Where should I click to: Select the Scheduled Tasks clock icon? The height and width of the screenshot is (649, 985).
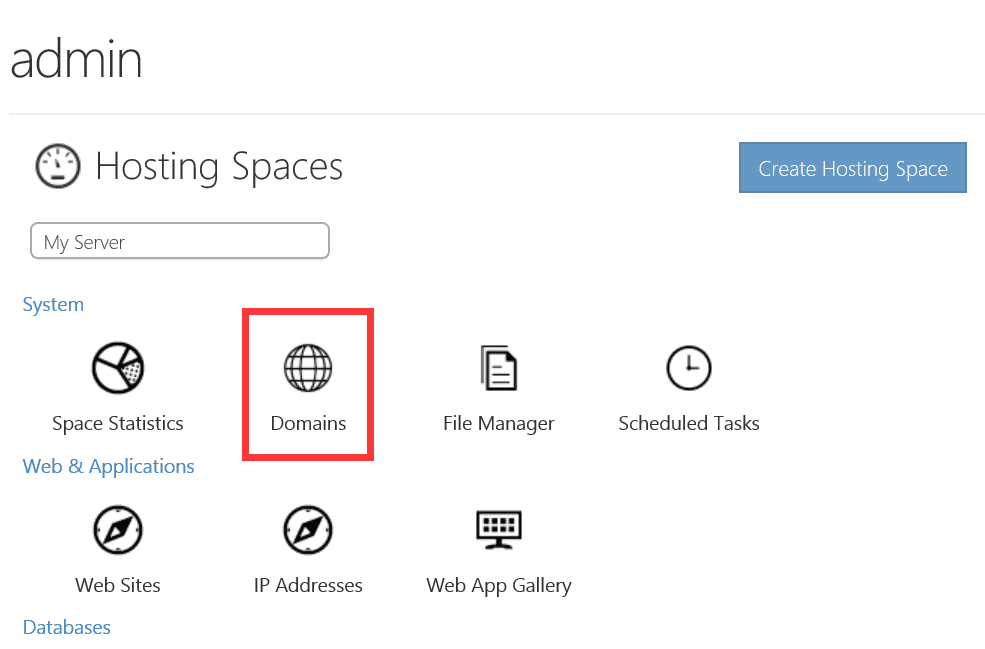click(x=688, y=368)
